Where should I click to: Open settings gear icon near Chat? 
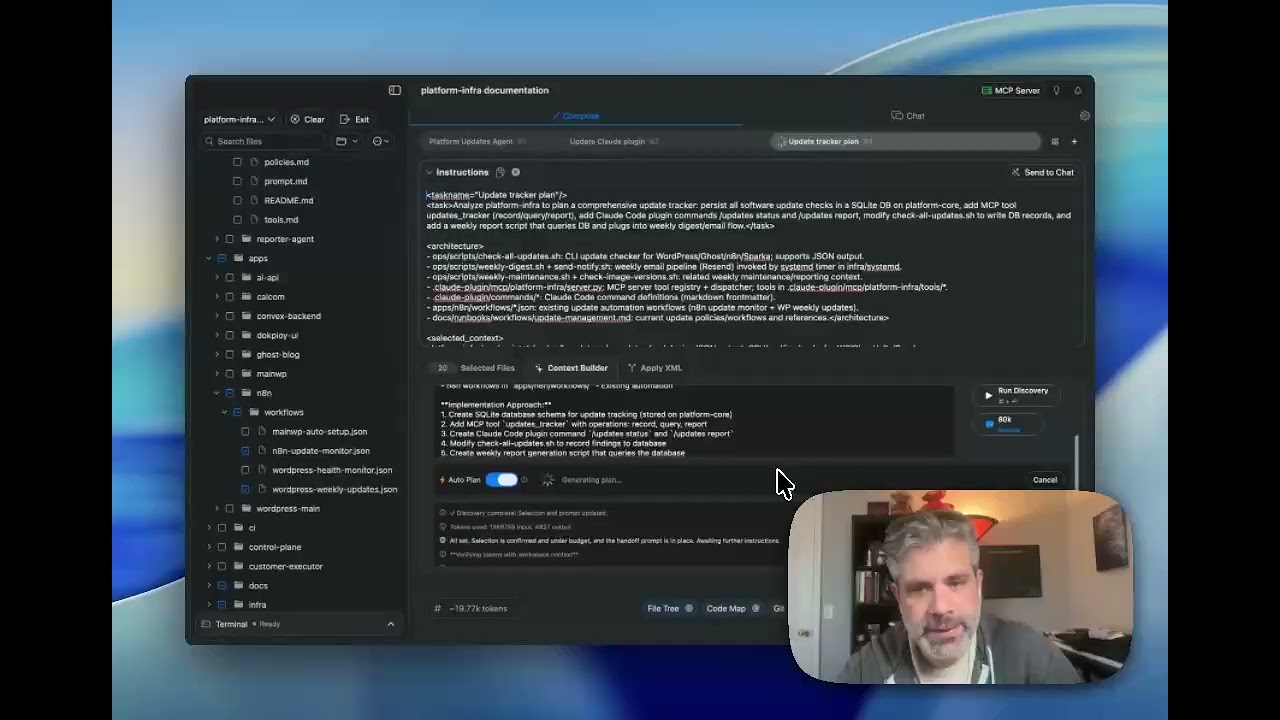coord(1084,116)
